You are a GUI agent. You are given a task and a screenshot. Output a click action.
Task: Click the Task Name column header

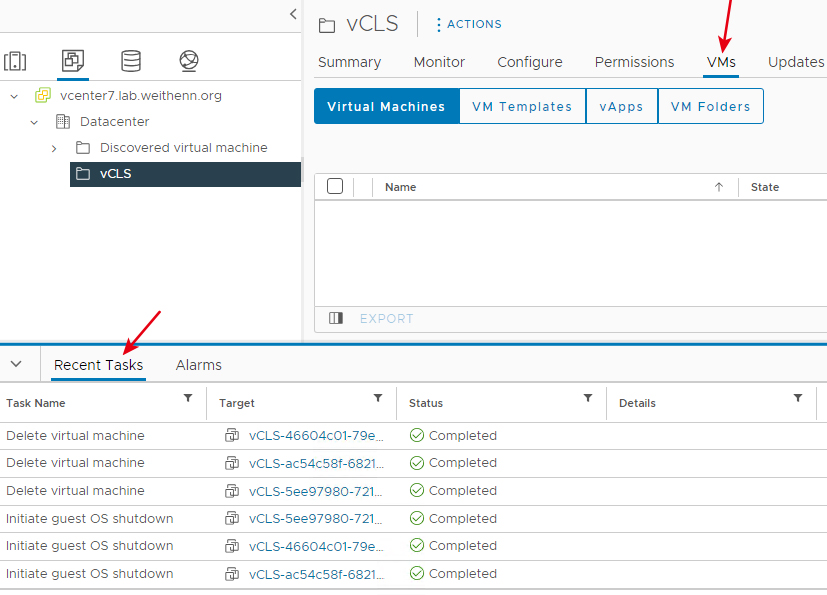35,403
